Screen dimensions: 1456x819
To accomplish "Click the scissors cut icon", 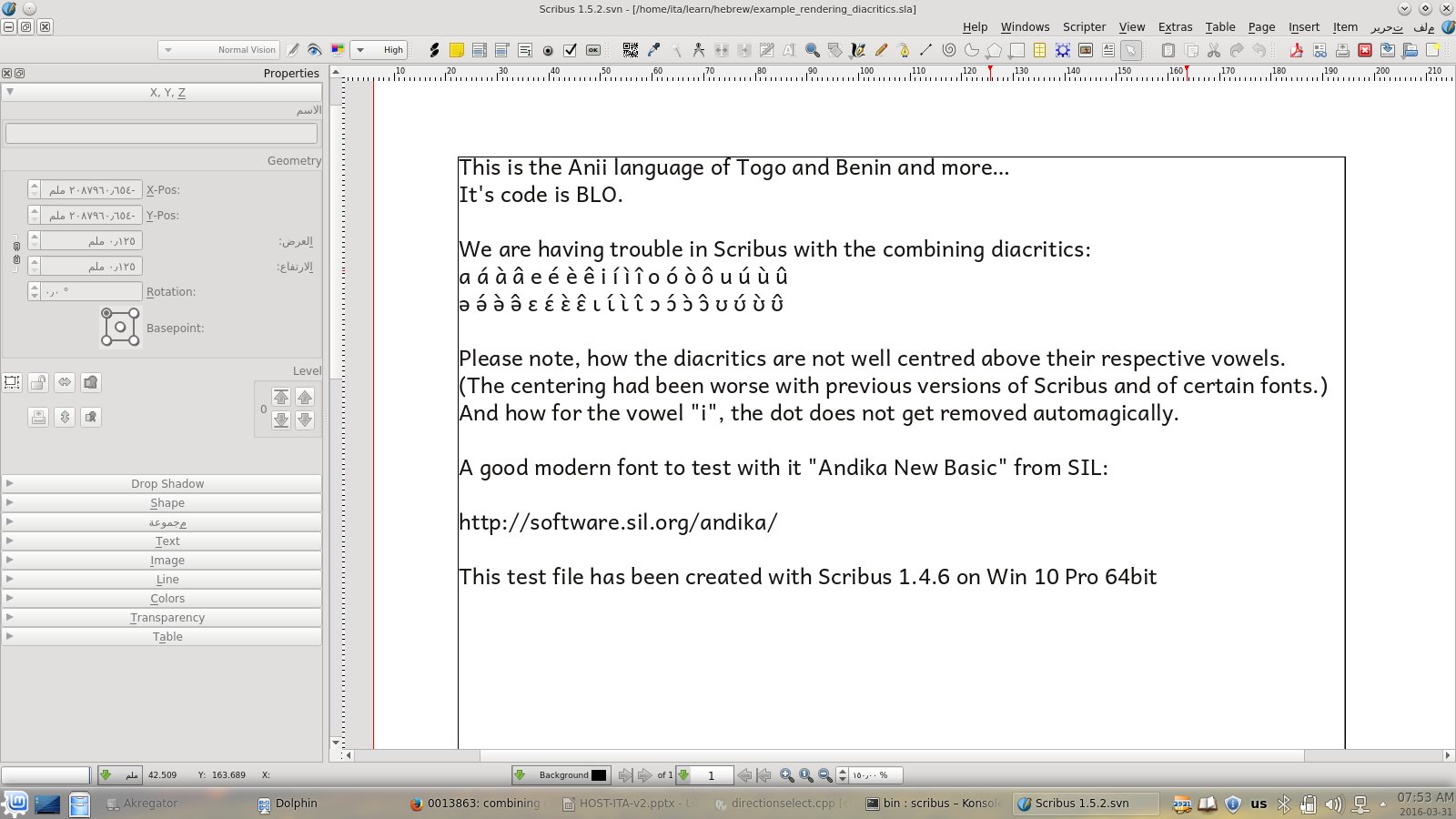I will (x=1214, y=50).
